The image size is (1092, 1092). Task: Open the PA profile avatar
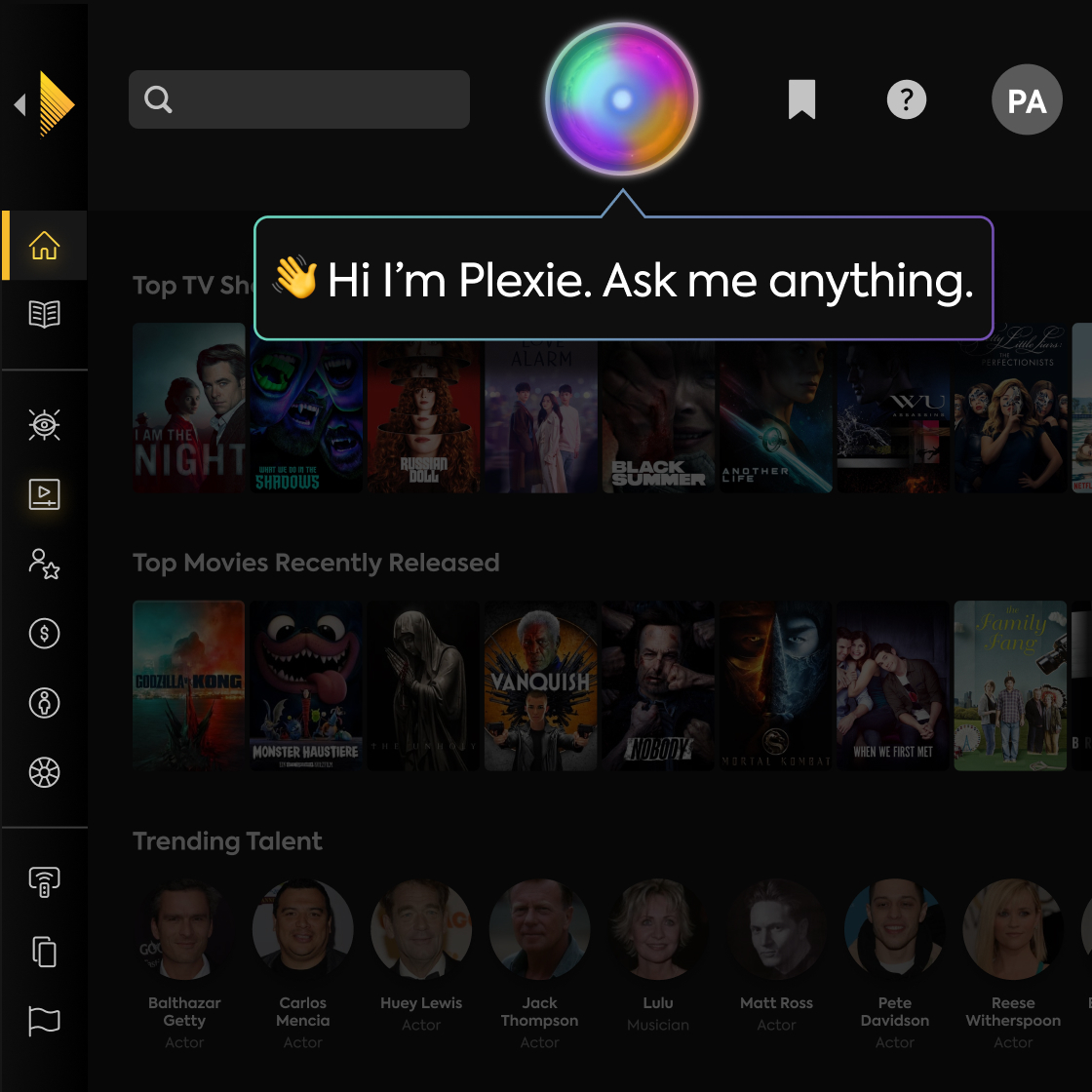coord(1027,99)
